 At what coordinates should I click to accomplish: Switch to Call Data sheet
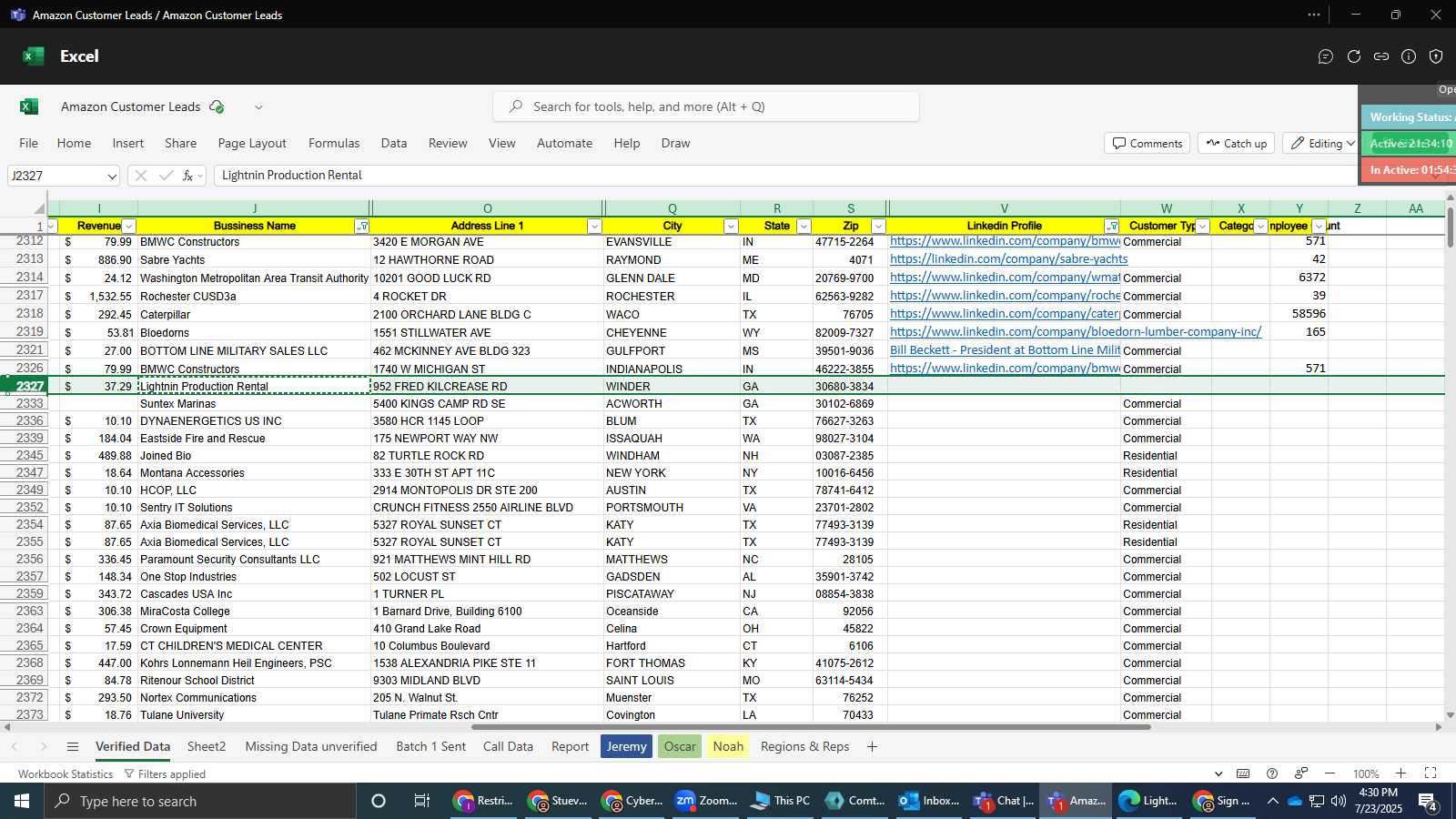pyautogui.click(x=508, y=746)
